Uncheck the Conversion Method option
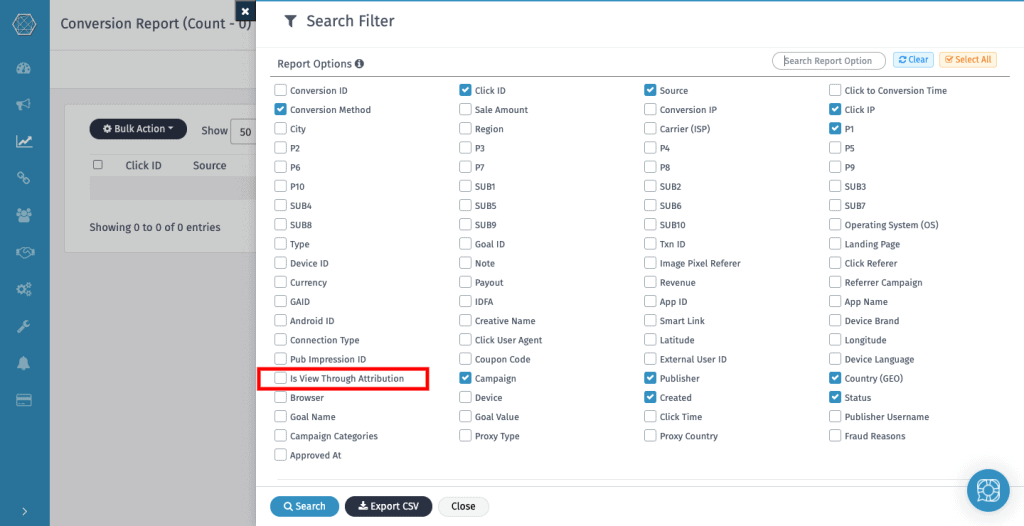Image resolution: width=1024 pixels, height=526 pixels. (281, 110)
